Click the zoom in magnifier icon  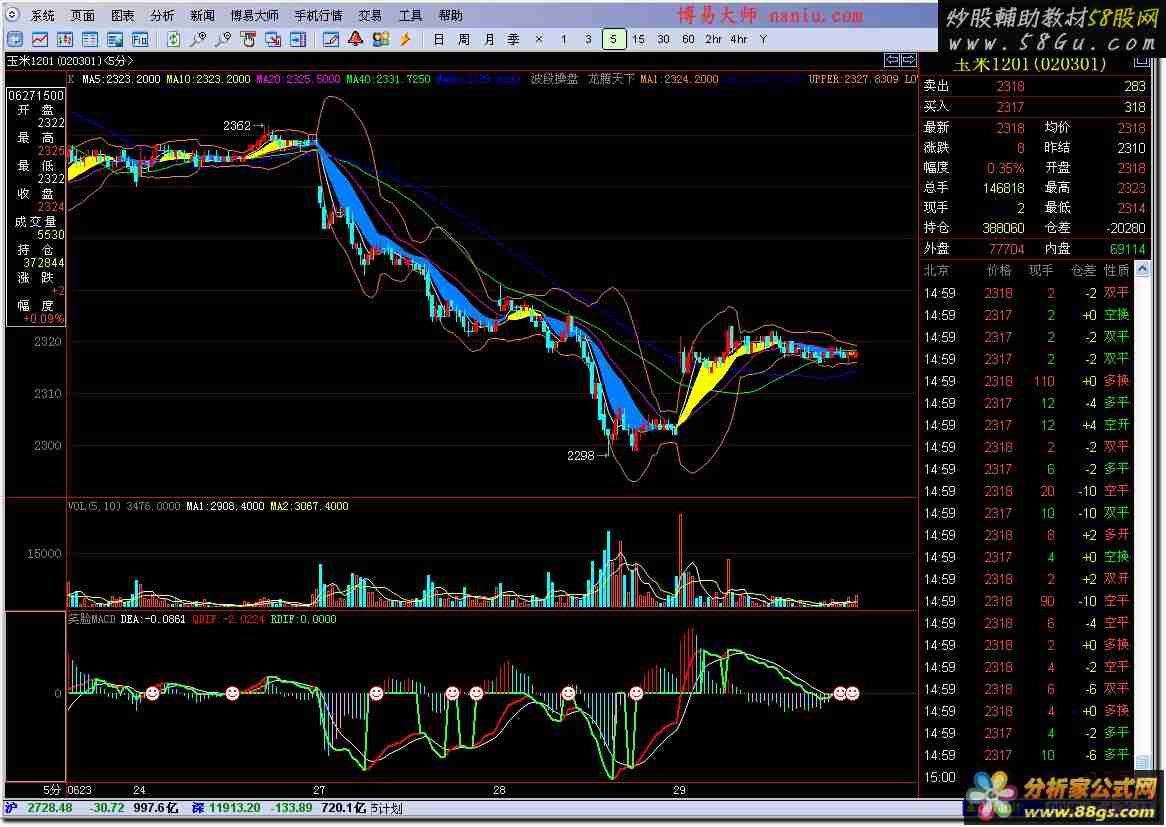point(199,39)
